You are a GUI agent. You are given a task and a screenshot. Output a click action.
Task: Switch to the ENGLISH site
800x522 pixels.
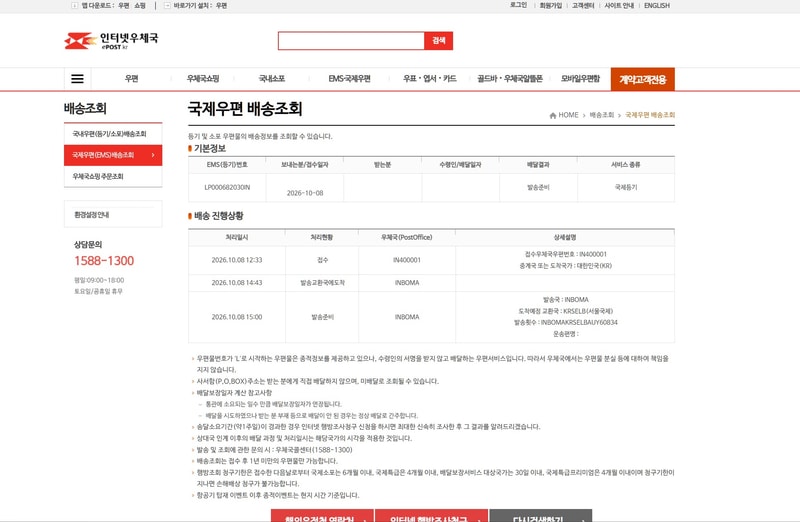pyautogui.click(x=657, y=6)
